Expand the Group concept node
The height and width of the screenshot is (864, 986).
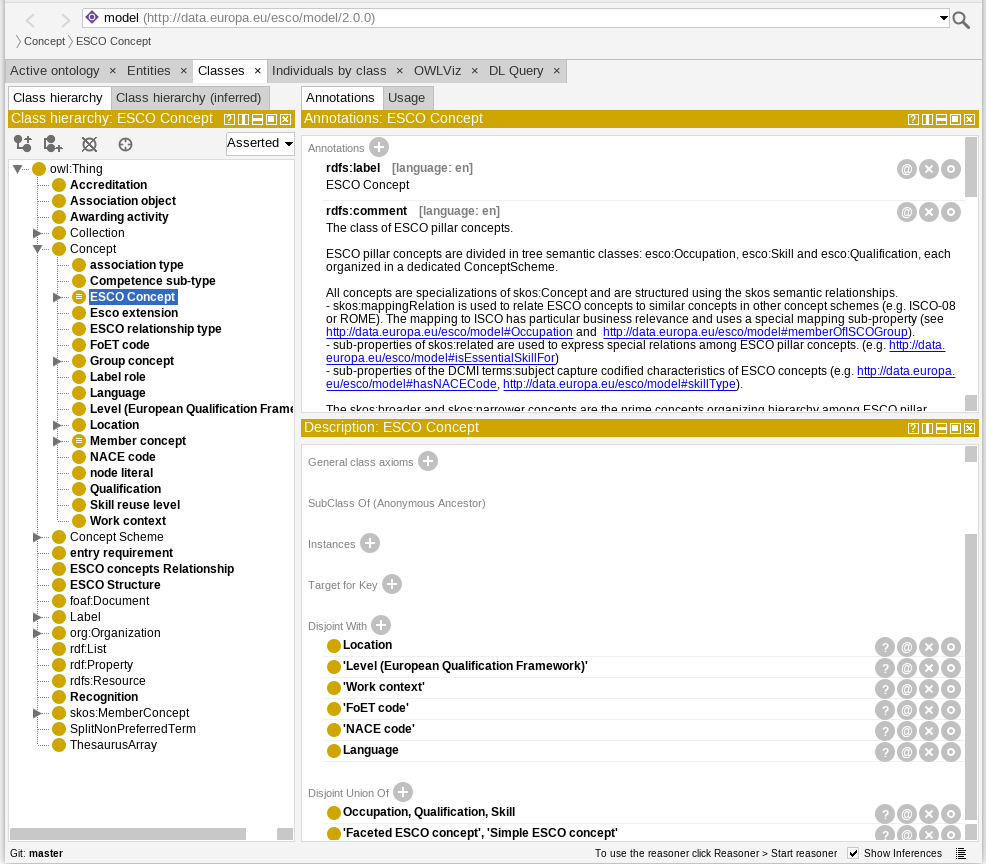click(x=57, y=361)
